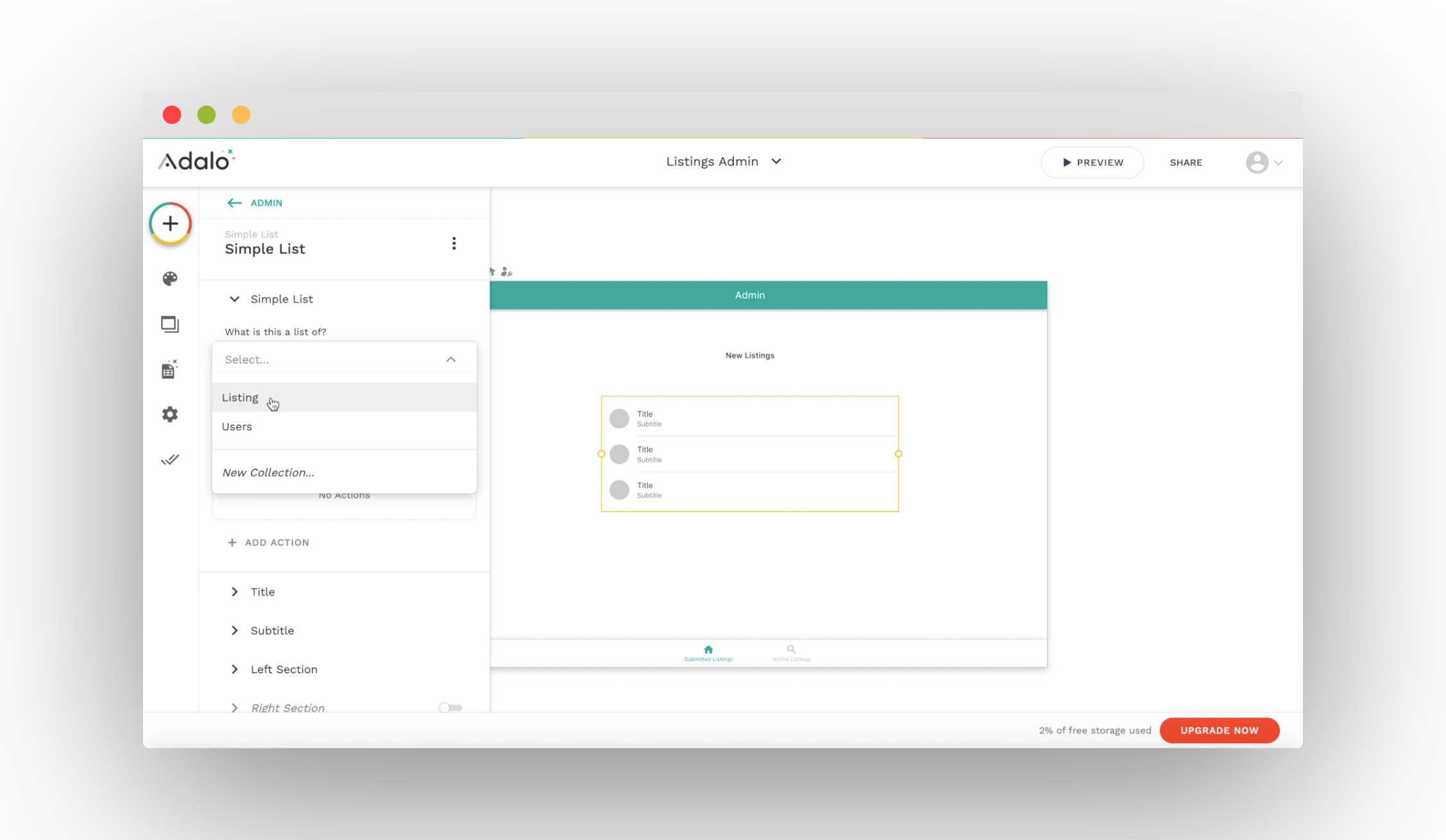Select New Collection... option
1446x840 pixels.
[x=268, y=473]
